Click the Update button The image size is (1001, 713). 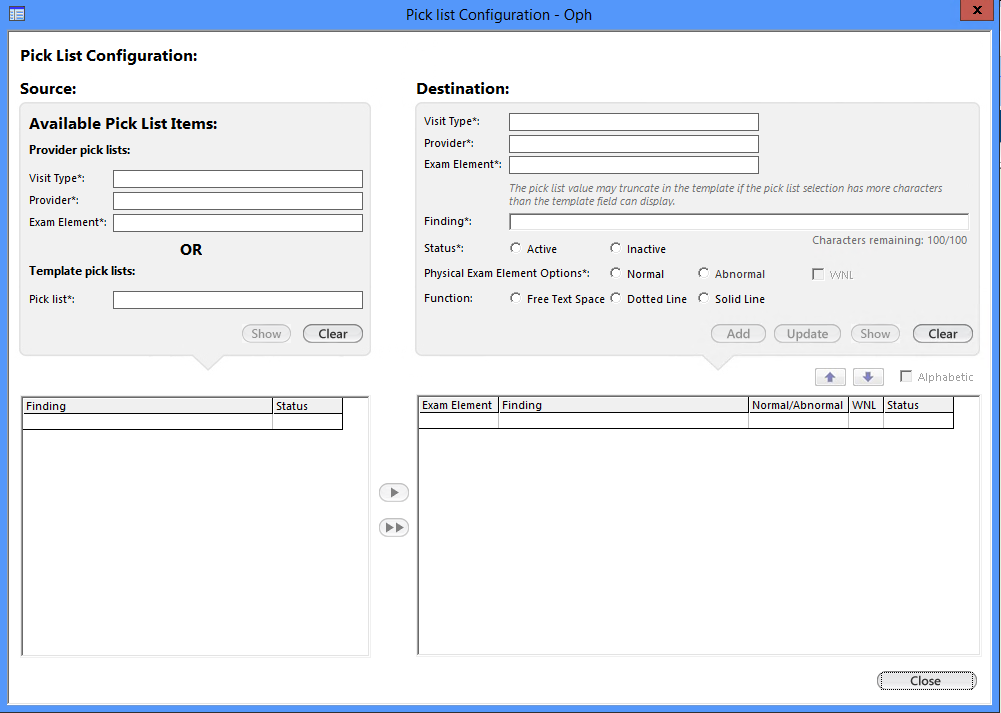click(x=807, y=334)
